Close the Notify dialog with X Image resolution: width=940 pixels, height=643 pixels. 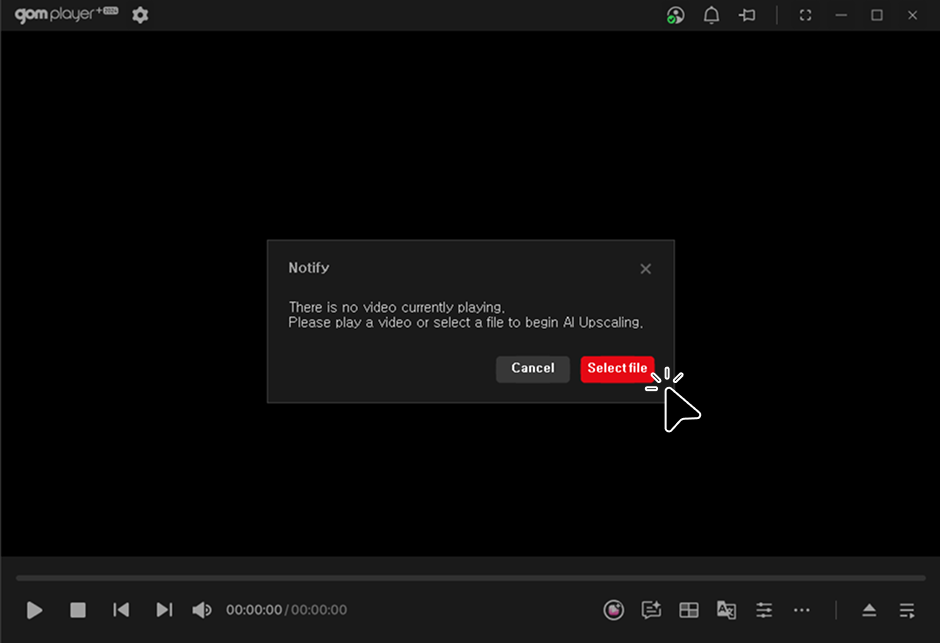645,269
